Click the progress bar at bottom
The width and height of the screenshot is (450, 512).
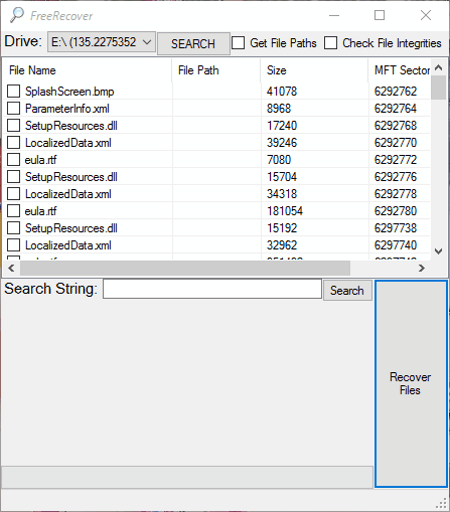[187, 477]
